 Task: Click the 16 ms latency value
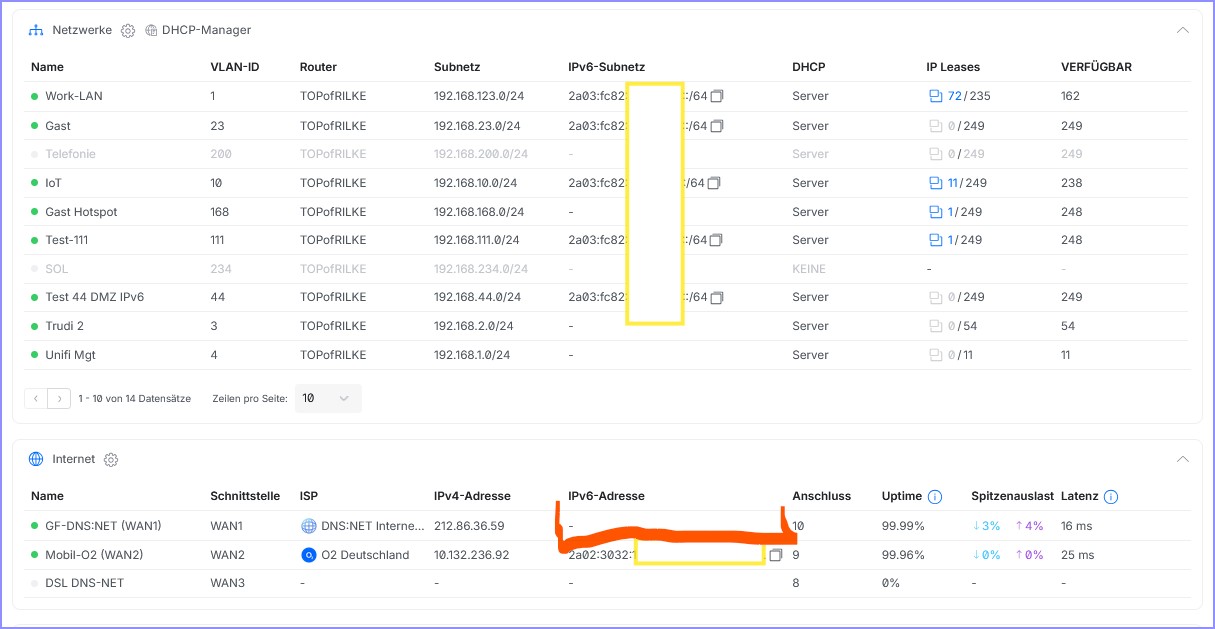tap(1077, 526)
